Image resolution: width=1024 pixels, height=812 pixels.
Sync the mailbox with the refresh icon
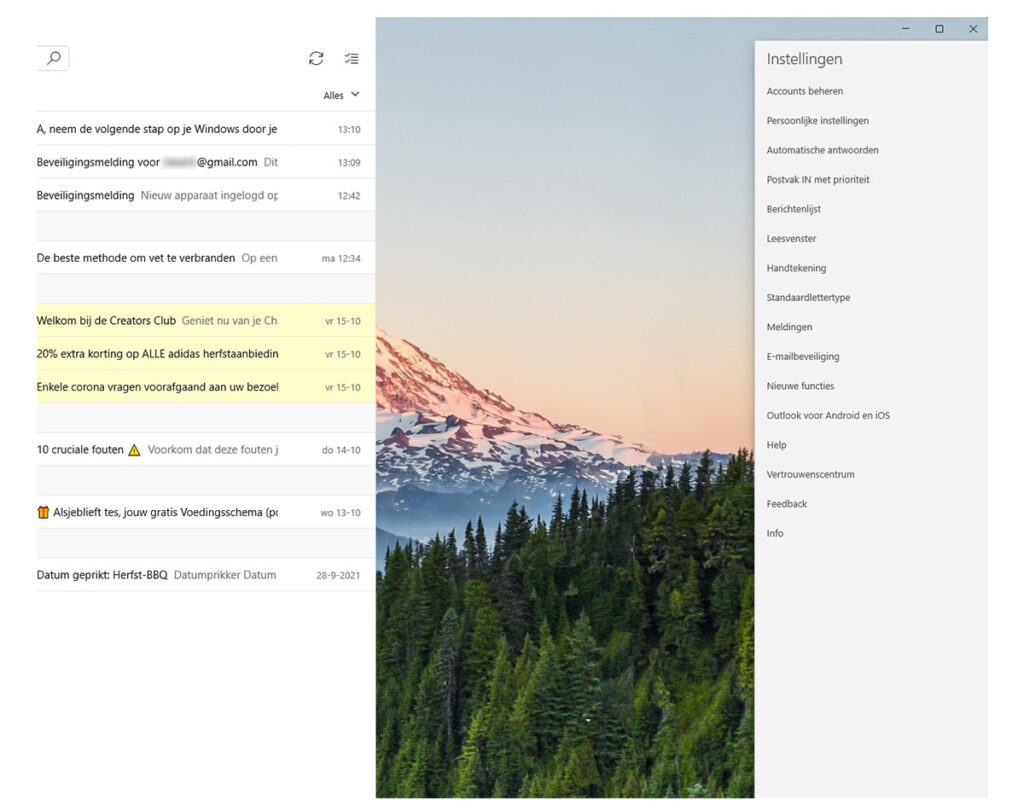316,58
